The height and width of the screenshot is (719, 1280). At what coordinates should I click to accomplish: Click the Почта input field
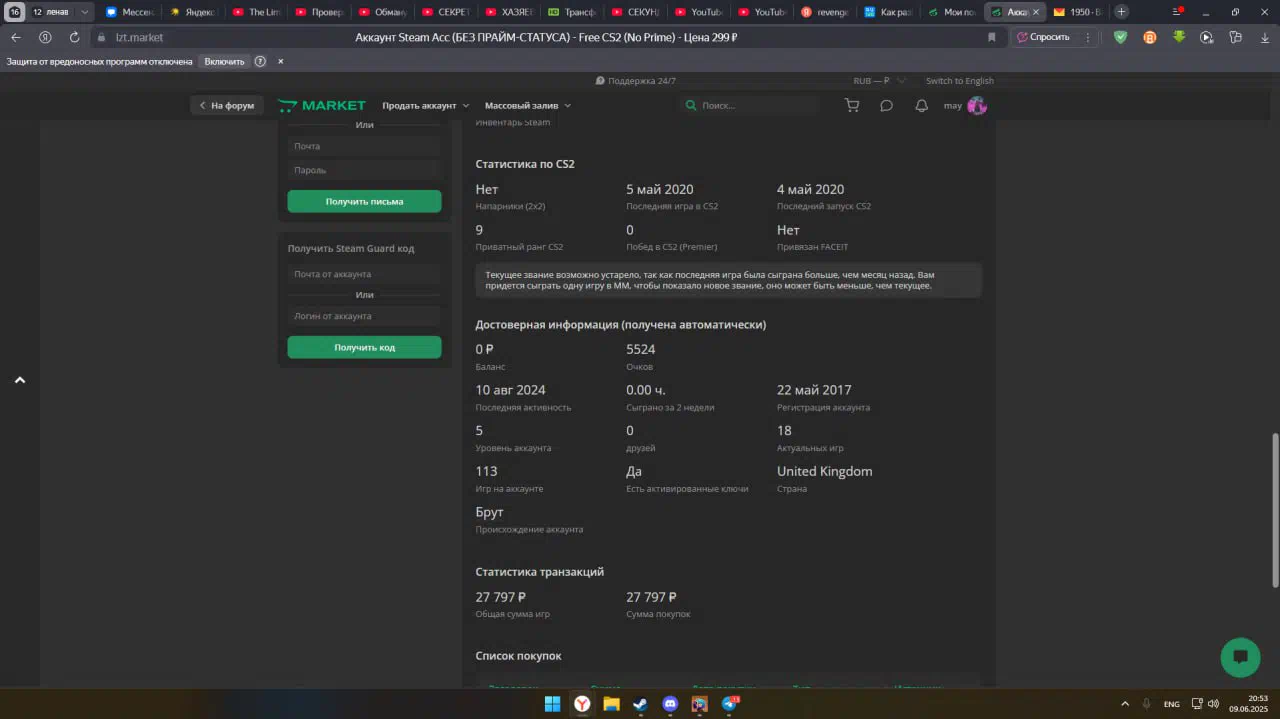(x=364, y=146)
